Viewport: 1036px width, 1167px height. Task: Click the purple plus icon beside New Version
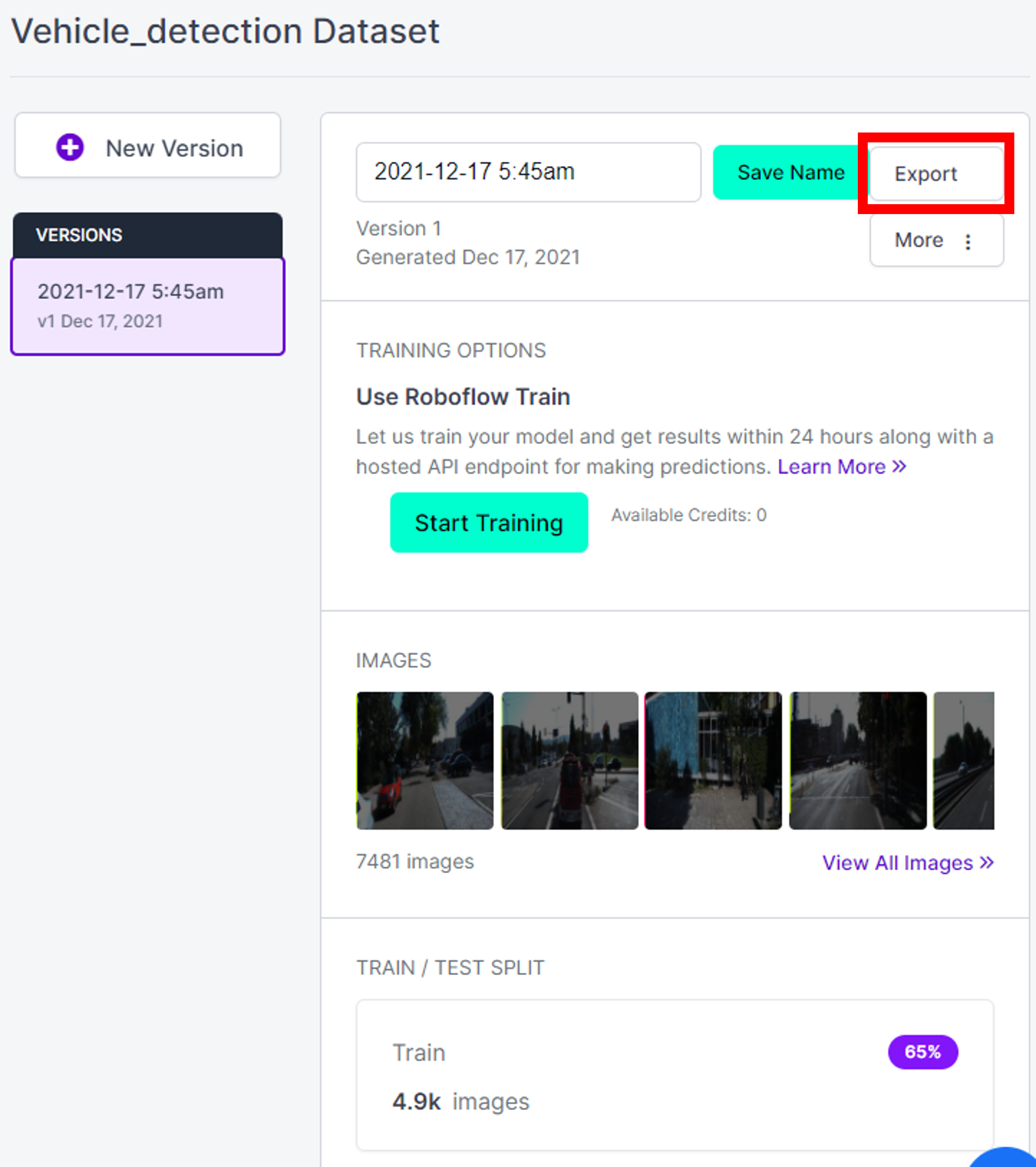(70, 147)
